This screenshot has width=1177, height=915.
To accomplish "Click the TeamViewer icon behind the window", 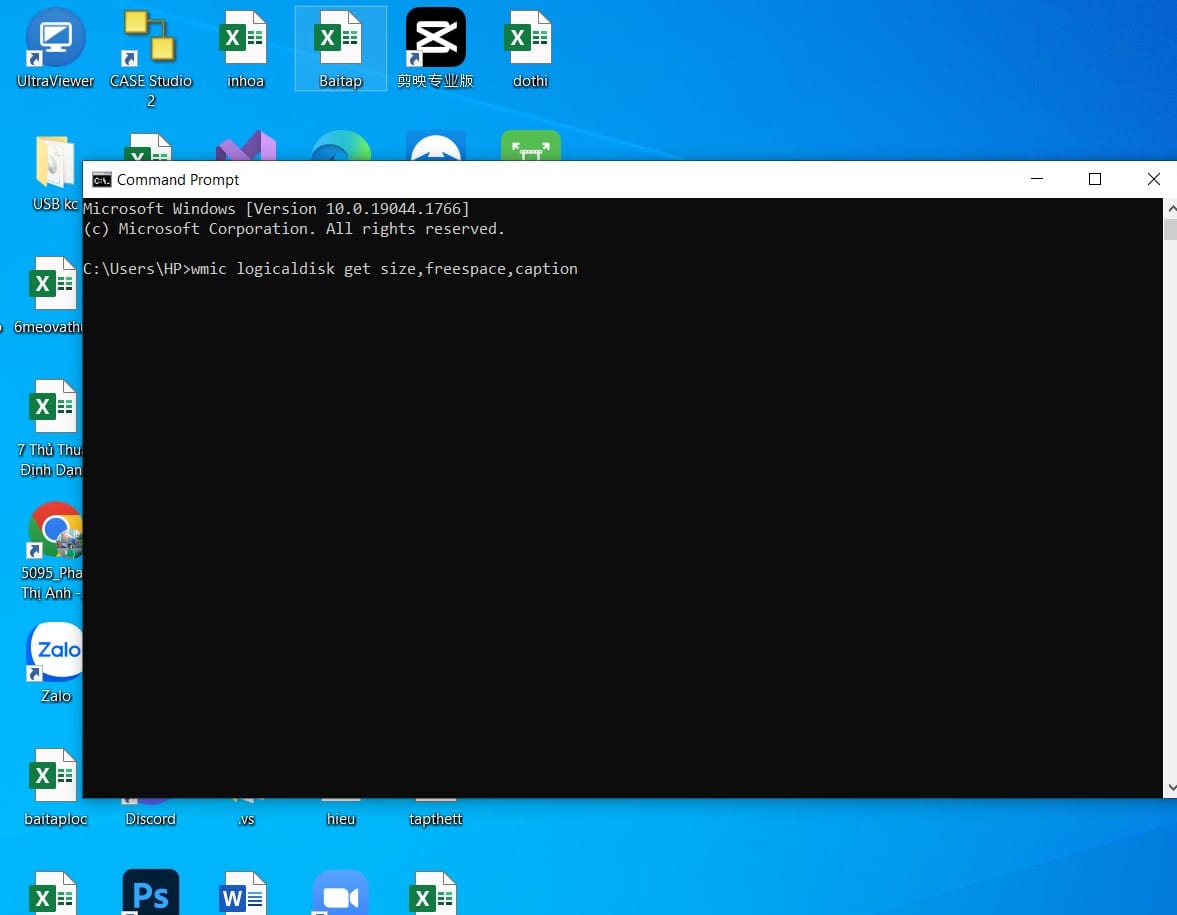I will 435,146.
